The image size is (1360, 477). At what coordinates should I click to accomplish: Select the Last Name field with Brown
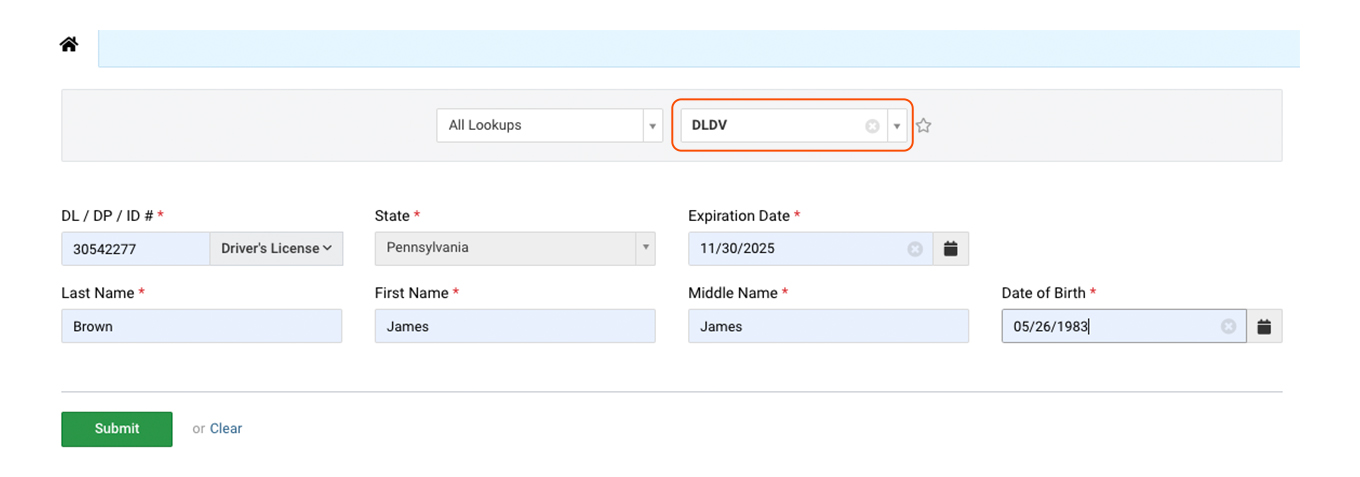202,326
